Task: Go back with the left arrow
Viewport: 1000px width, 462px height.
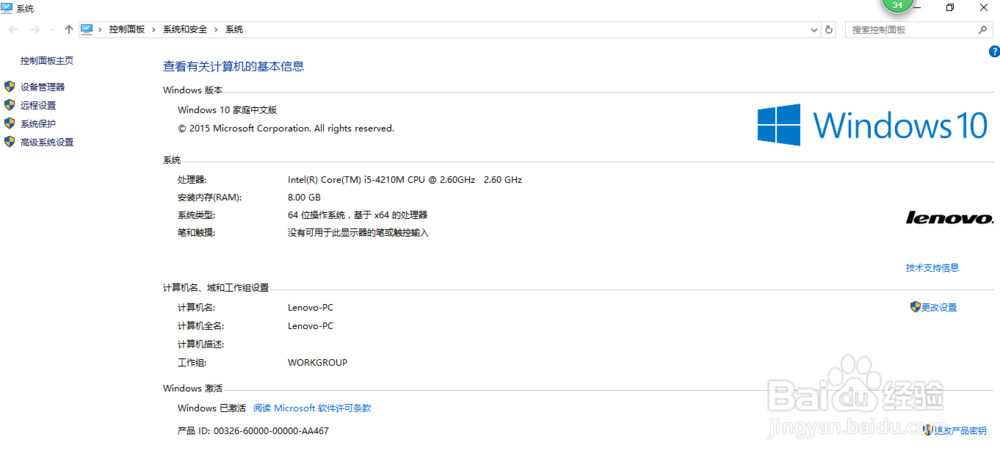Action: (13, 29)
